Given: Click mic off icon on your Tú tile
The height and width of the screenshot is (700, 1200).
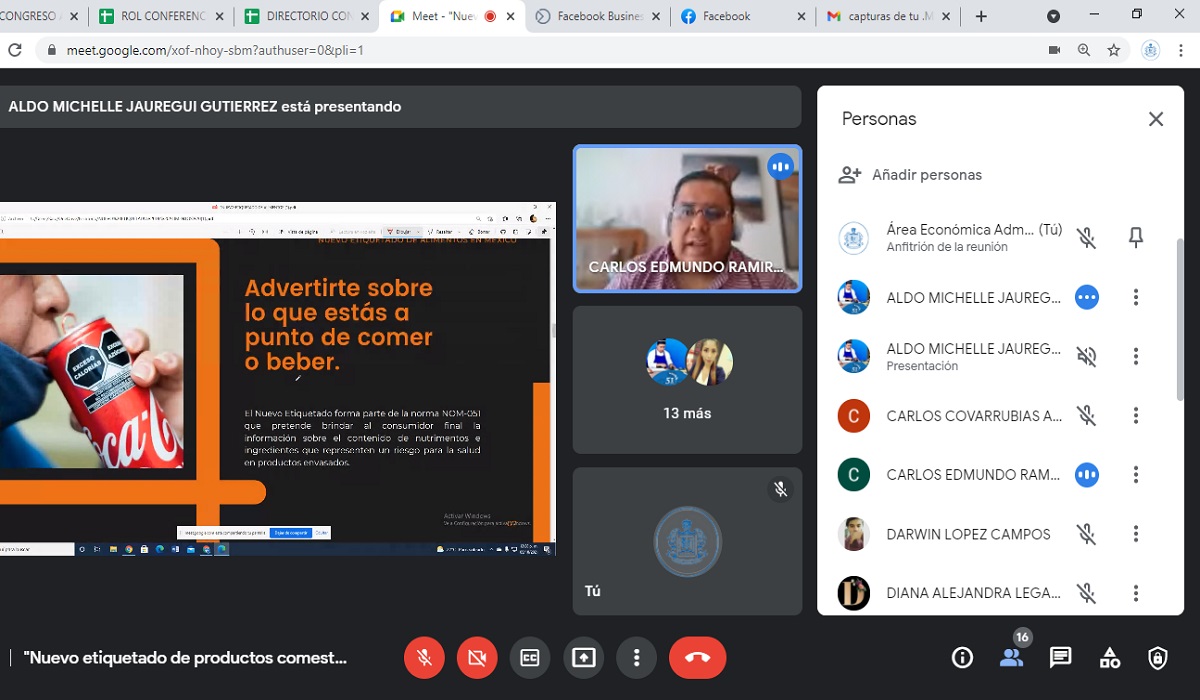Looking at the screenshot, I should point(781,489).
